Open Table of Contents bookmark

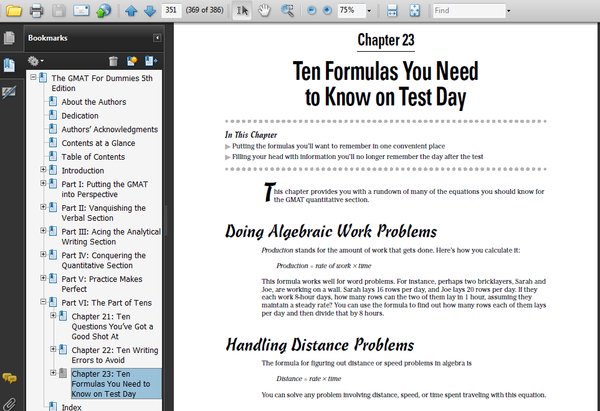tap(93, 157)
